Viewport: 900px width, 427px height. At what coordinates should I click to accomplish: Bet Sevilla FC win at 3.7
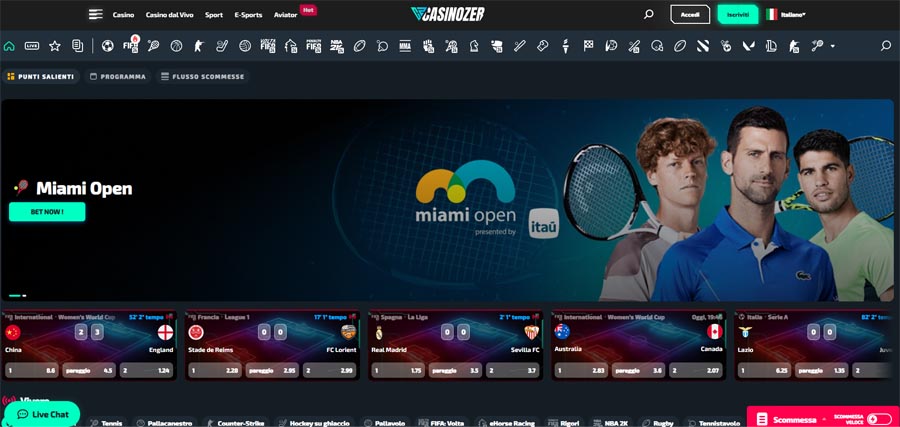point(513,371)
